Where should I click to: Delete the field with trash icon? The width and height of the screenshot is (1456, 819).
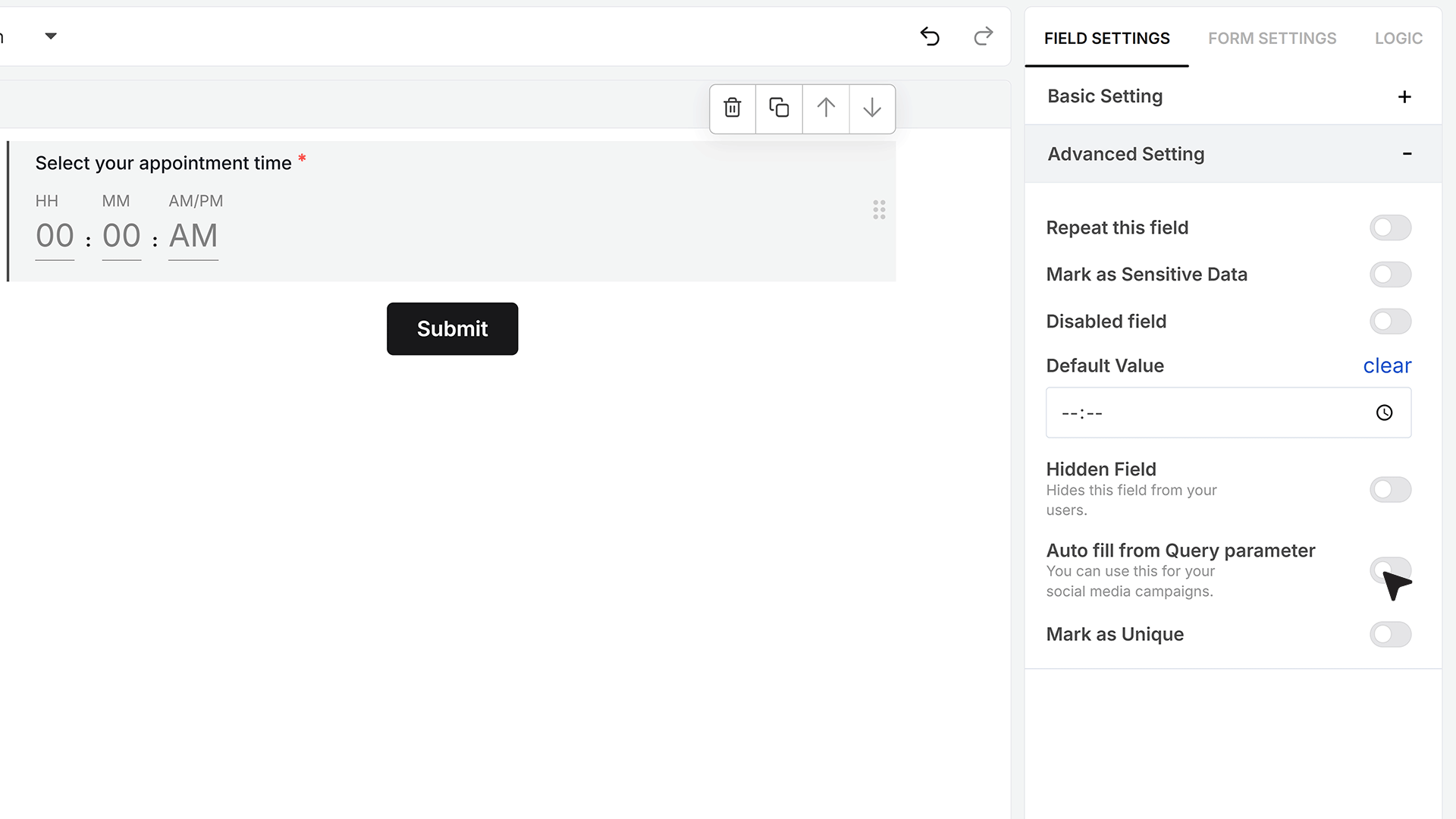(x=733, y=108)
